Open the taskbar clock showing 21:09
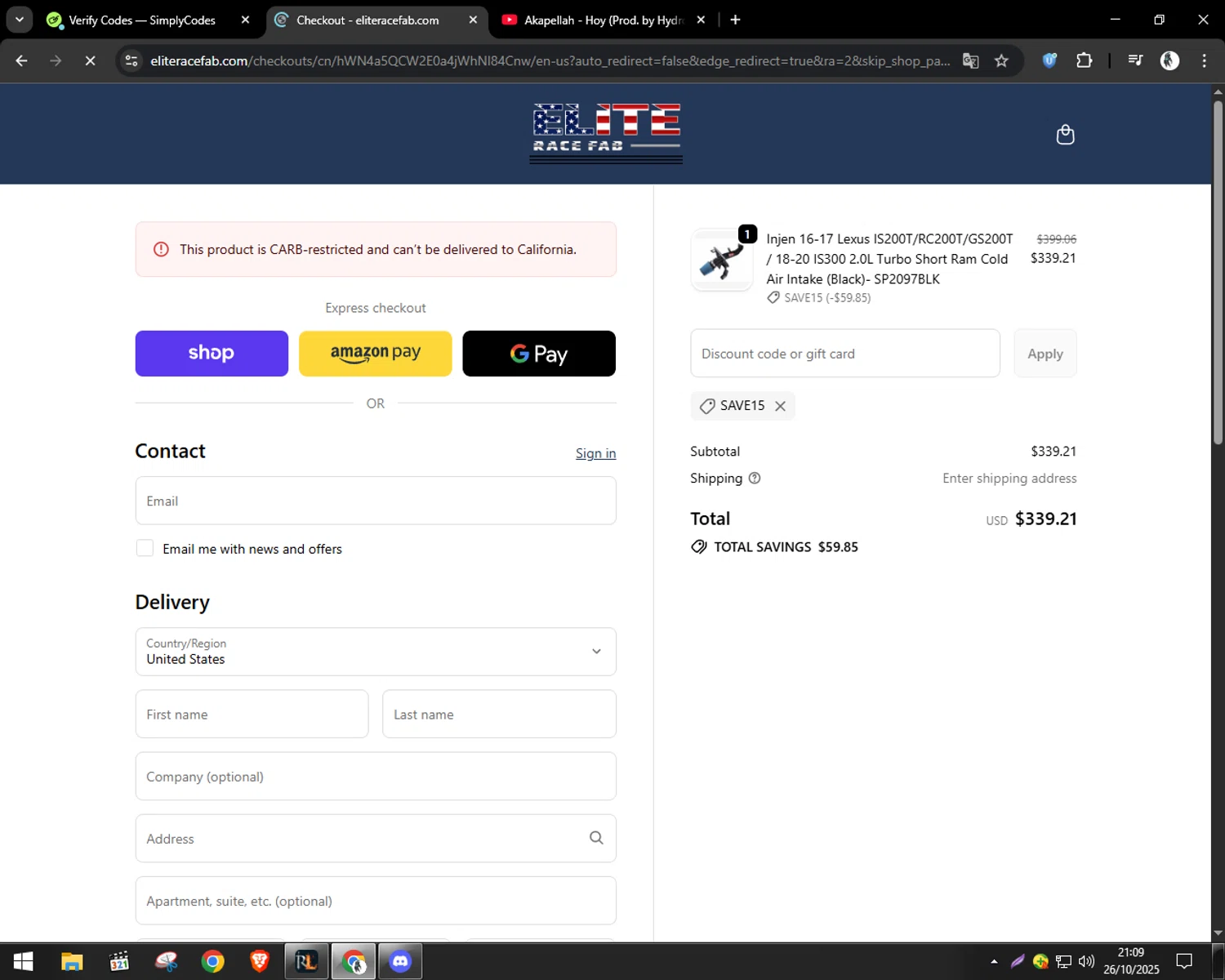1225x980 pixels. coord(1131,961)
